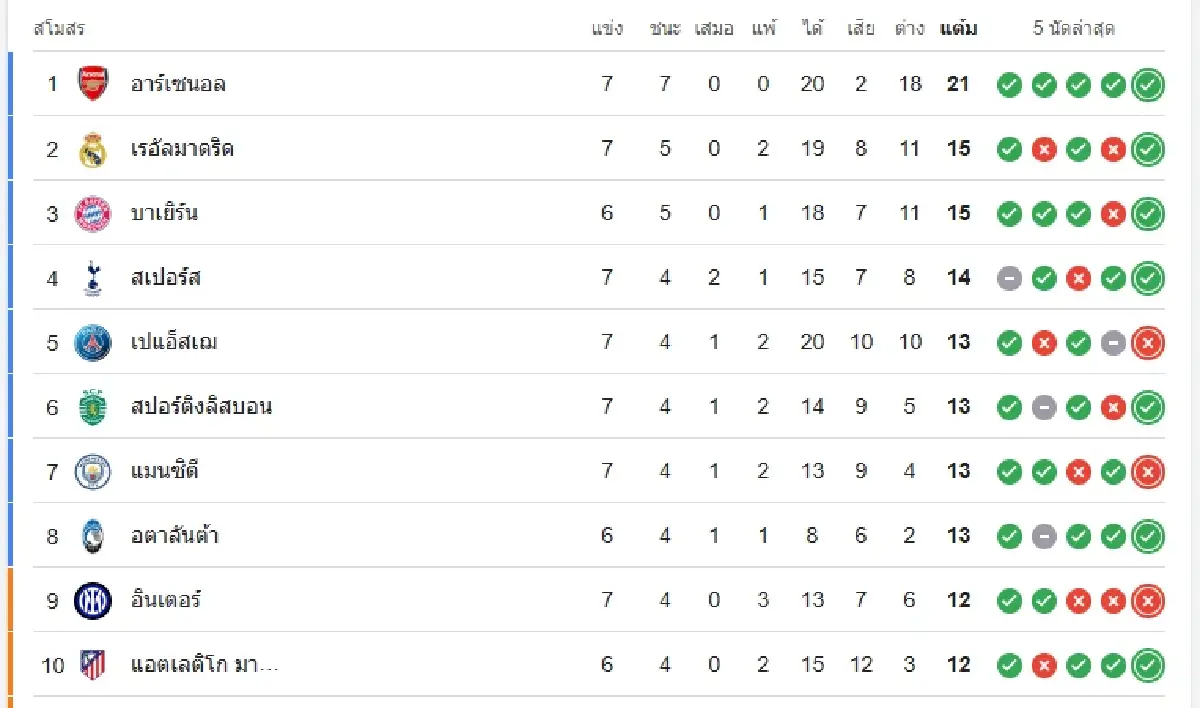Click the Arsenal club crest icon
This screenshot has width=1200, height=708.
pos(93,84)
